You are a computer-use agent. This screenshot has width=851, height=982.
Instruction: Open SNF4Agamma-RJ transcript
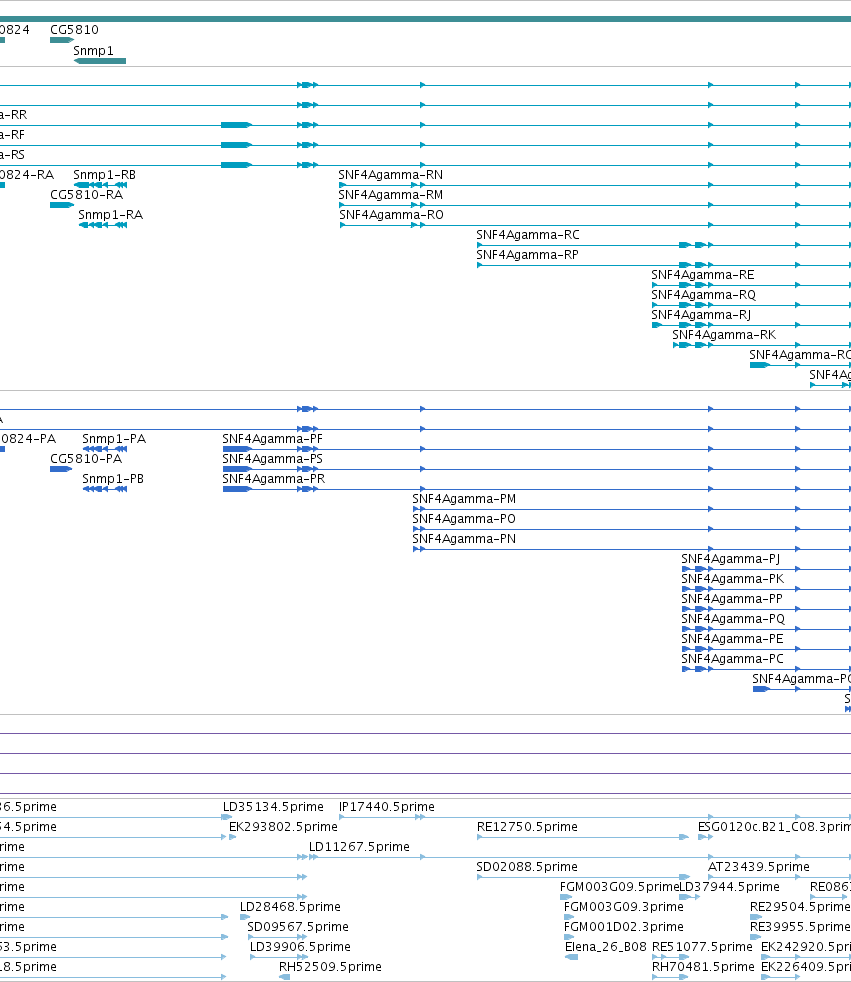click(x=701, y=315)
